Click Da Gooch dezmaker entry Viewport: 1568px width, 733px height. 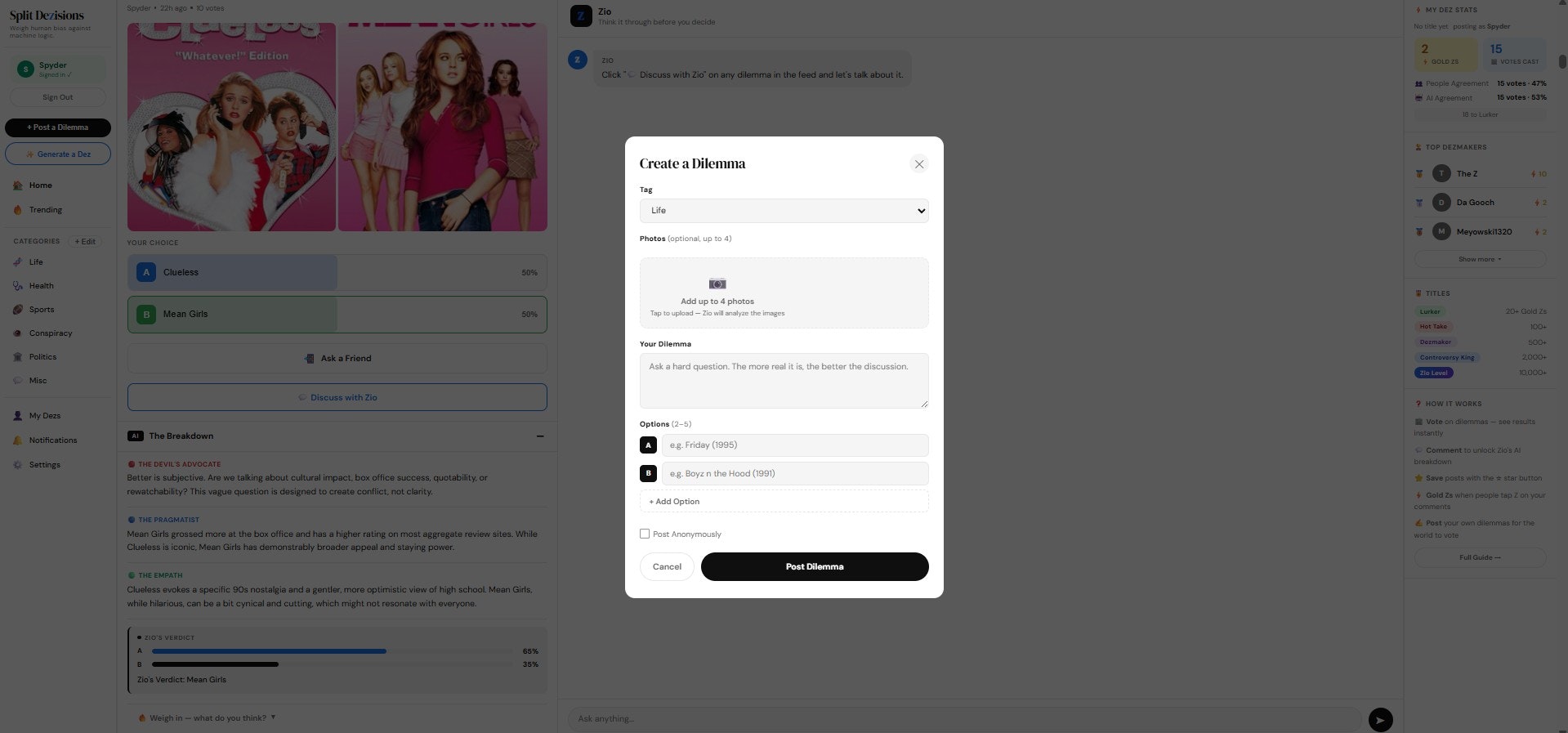[x=1480, y=203]
